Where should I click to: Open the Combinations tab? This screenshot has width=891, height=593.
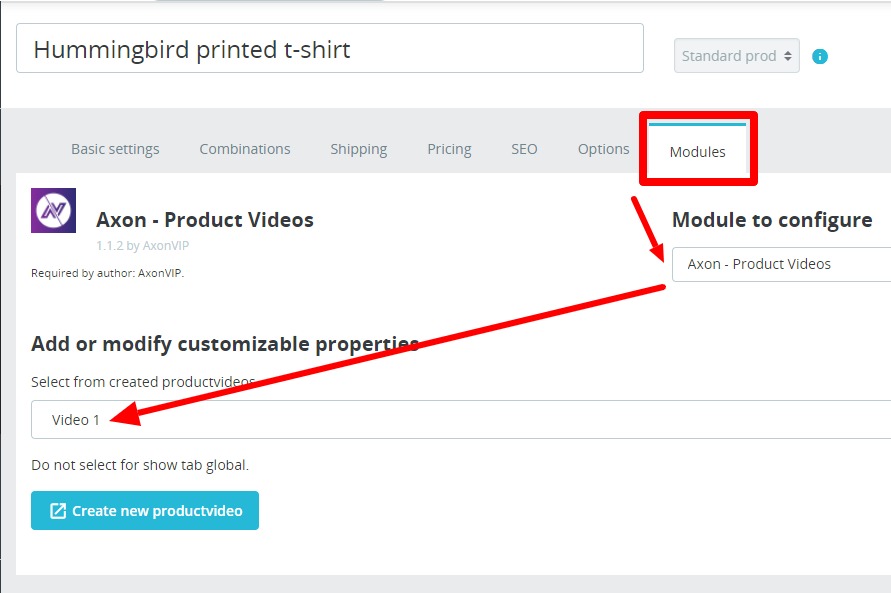click(x=244, y=148)
